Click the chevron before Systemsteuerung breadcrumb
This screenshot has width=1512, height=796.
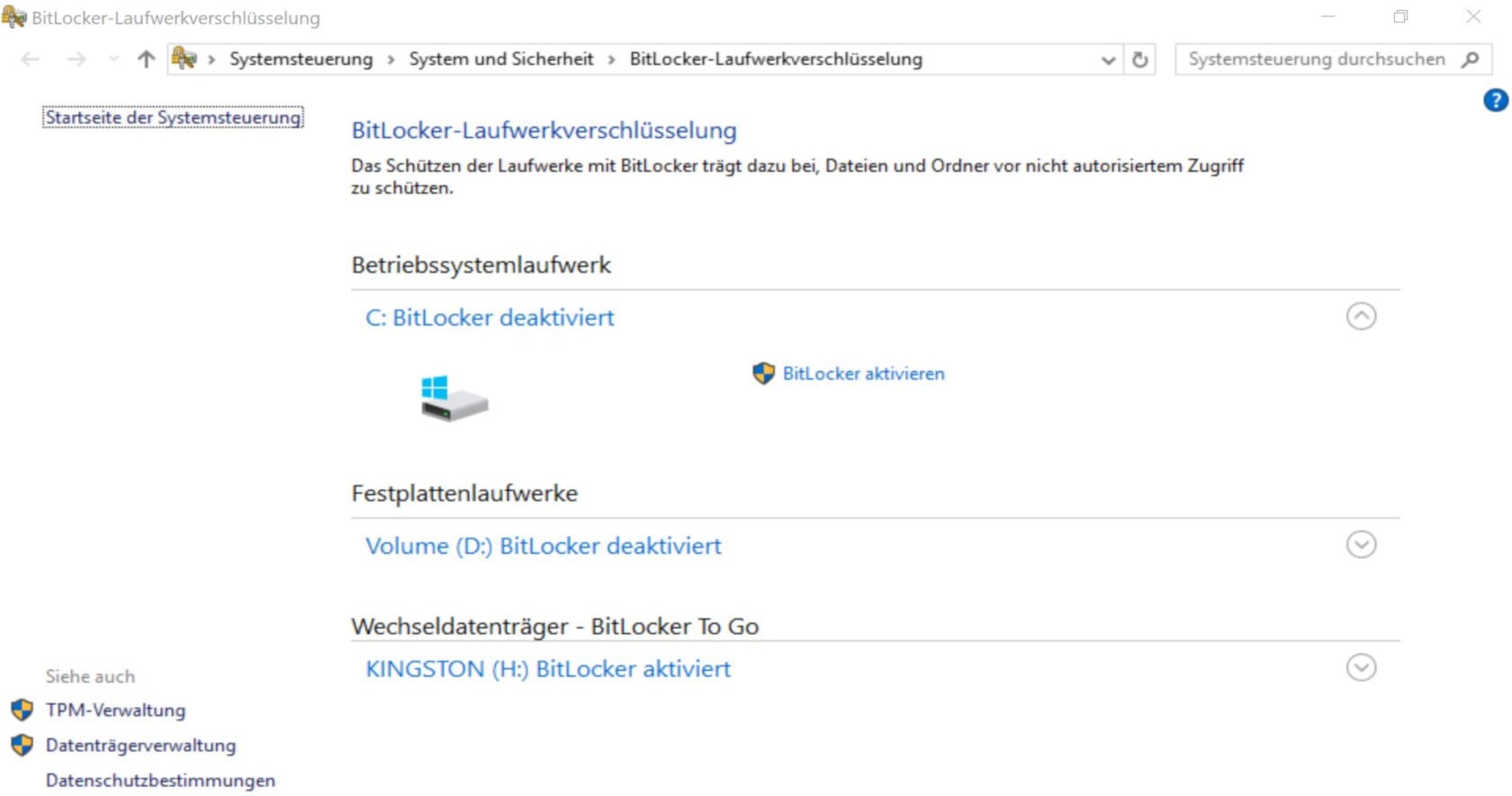pos(211,59)
